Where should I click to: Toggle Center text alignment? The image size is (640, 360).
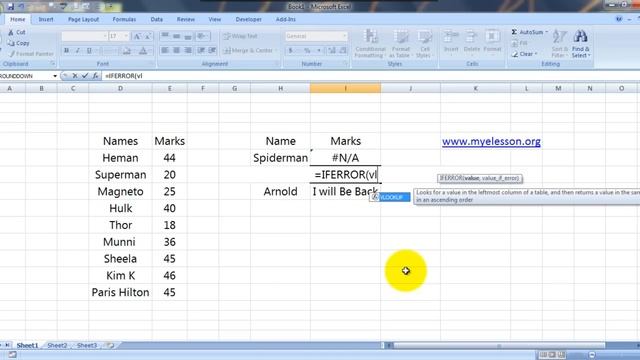176,51
